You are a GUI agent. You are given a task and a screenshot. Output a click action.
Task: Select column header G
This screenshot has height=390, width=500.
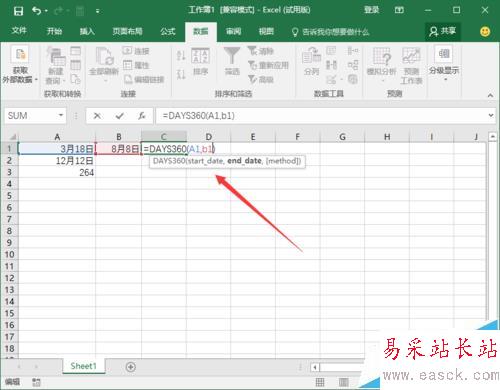coord(342,137)
